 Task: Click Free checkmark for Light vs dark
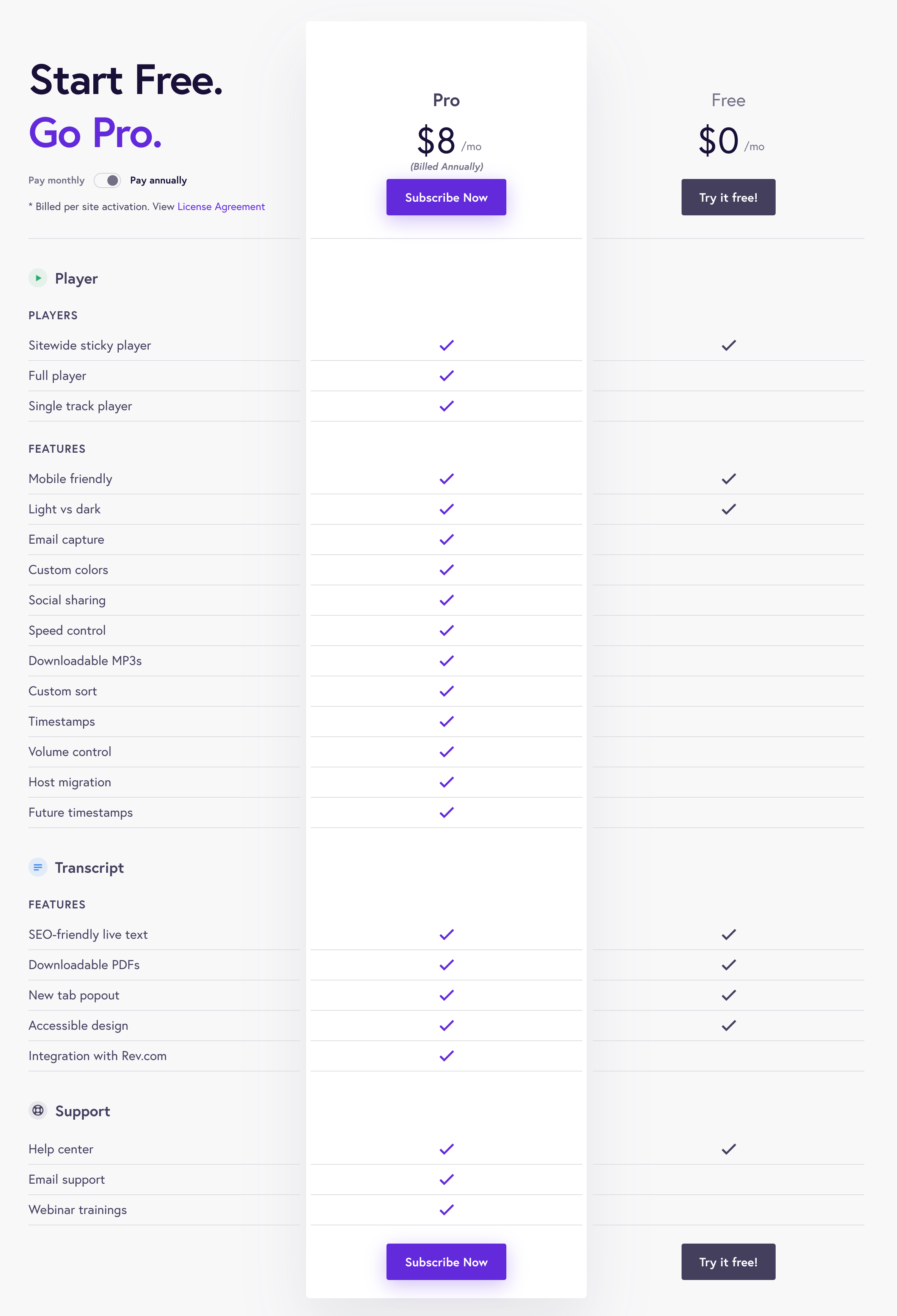[x=729, y=509]
